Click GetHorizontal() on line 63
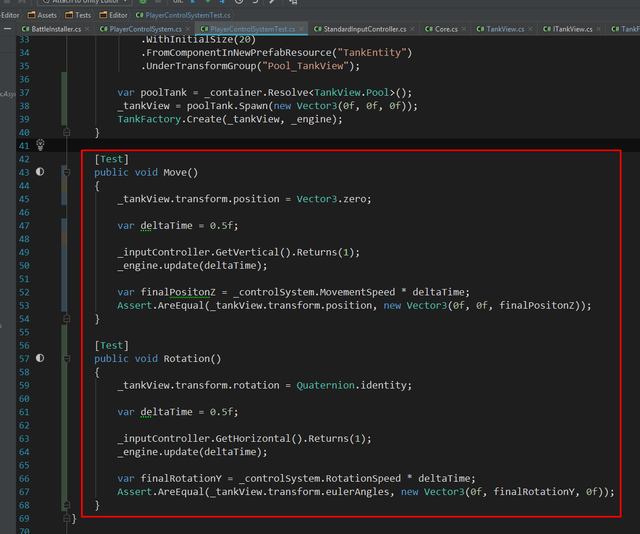 tap(259, 438)
